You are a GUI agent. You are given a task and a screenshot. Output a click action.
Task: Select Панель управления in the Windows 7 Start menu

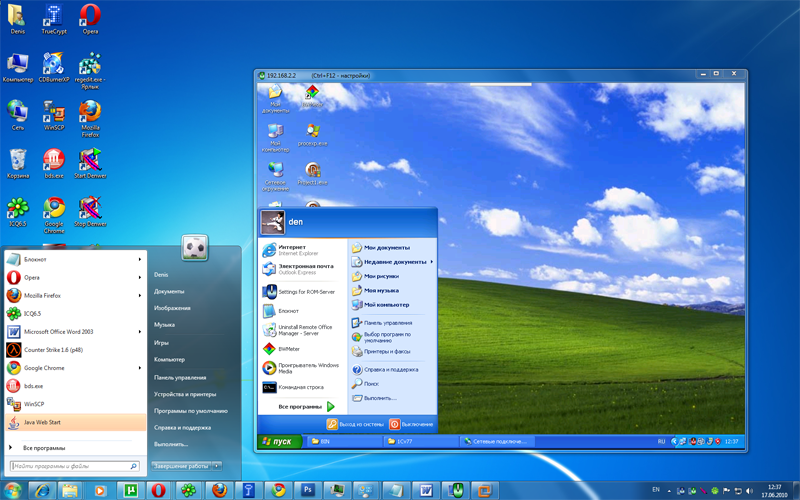tap(180, 377)
